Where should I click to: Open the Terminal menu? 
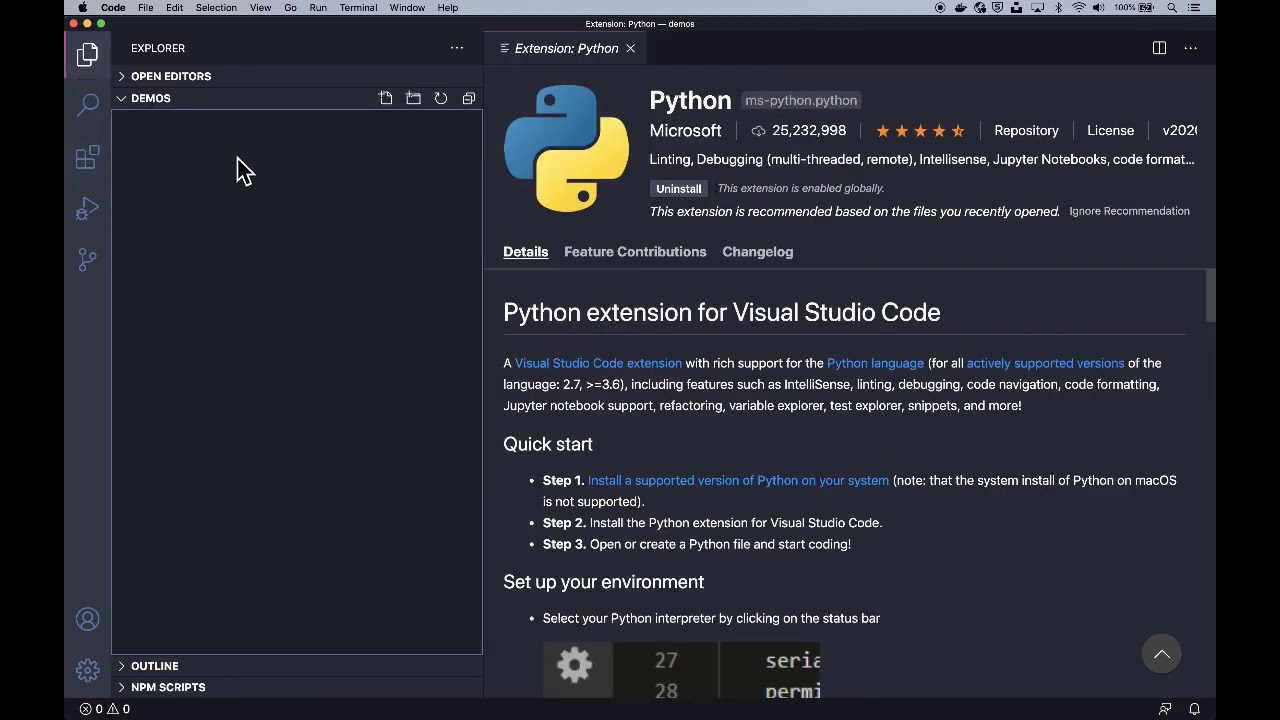coord(358,8)
